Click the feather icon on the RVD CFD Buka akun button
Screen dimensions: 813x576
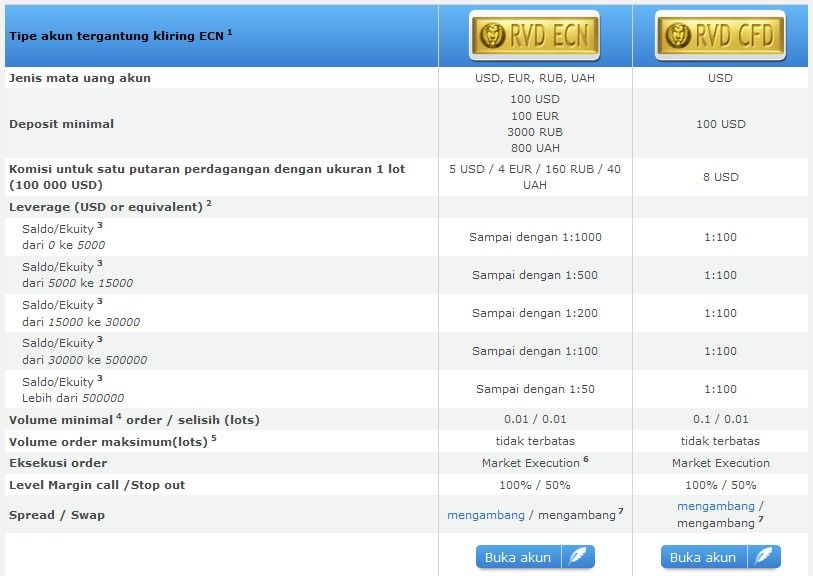763,557
